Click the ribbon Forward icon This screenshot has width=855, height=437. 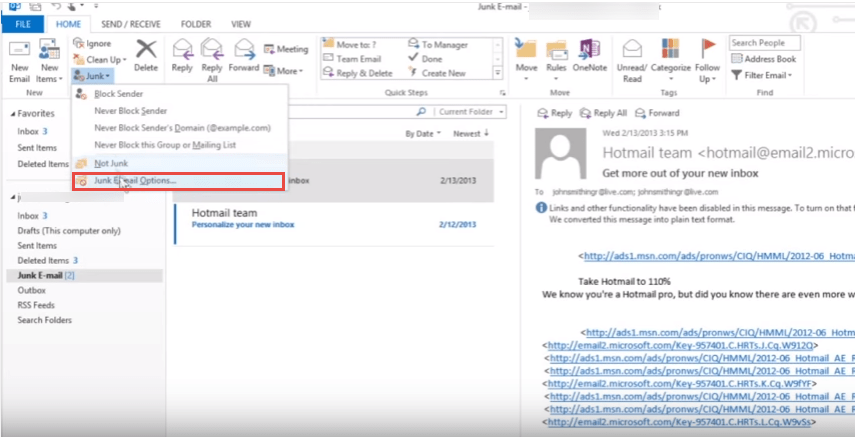[244, 56]
